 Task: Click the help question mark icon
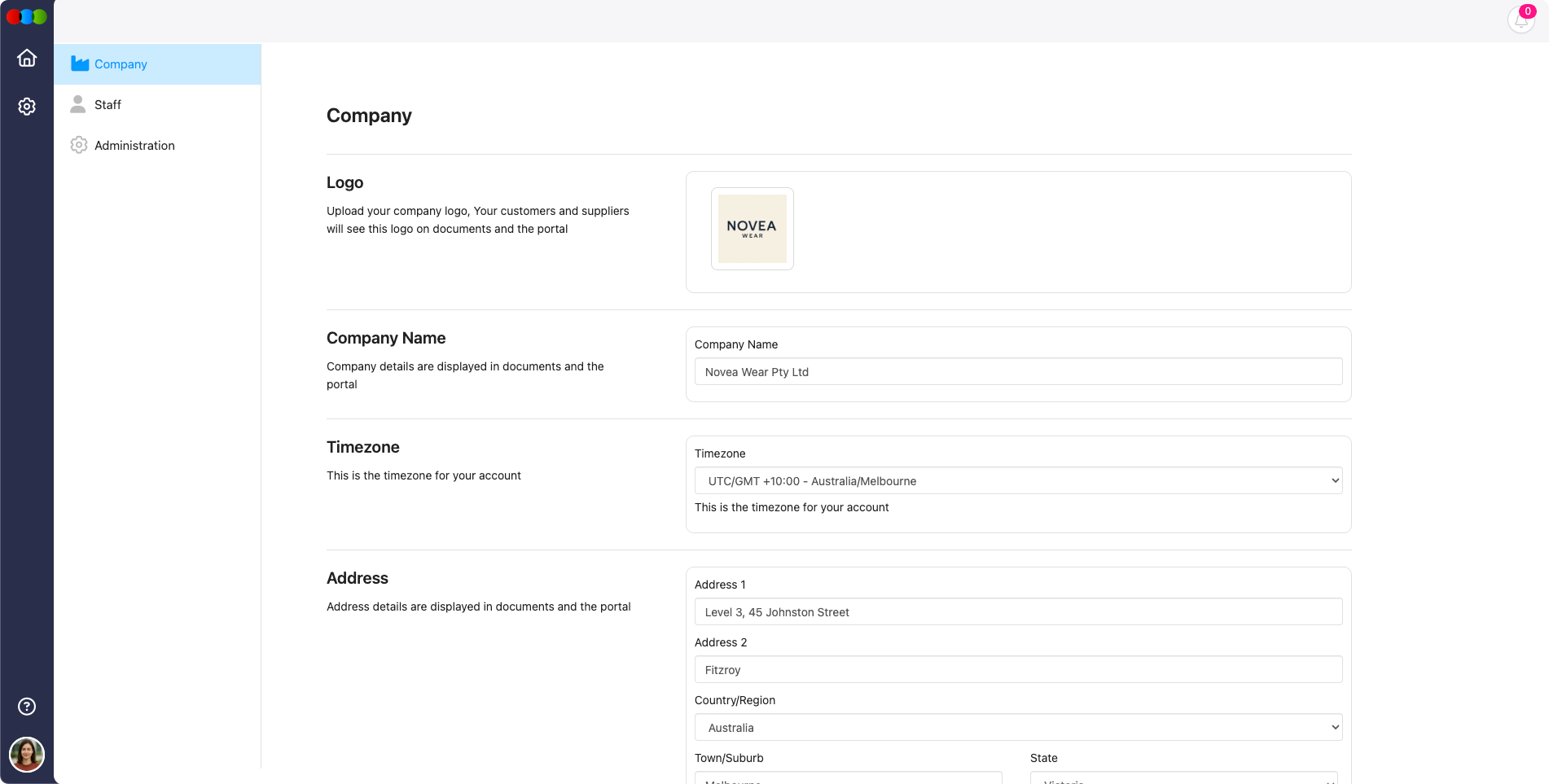tap(27, 706)
